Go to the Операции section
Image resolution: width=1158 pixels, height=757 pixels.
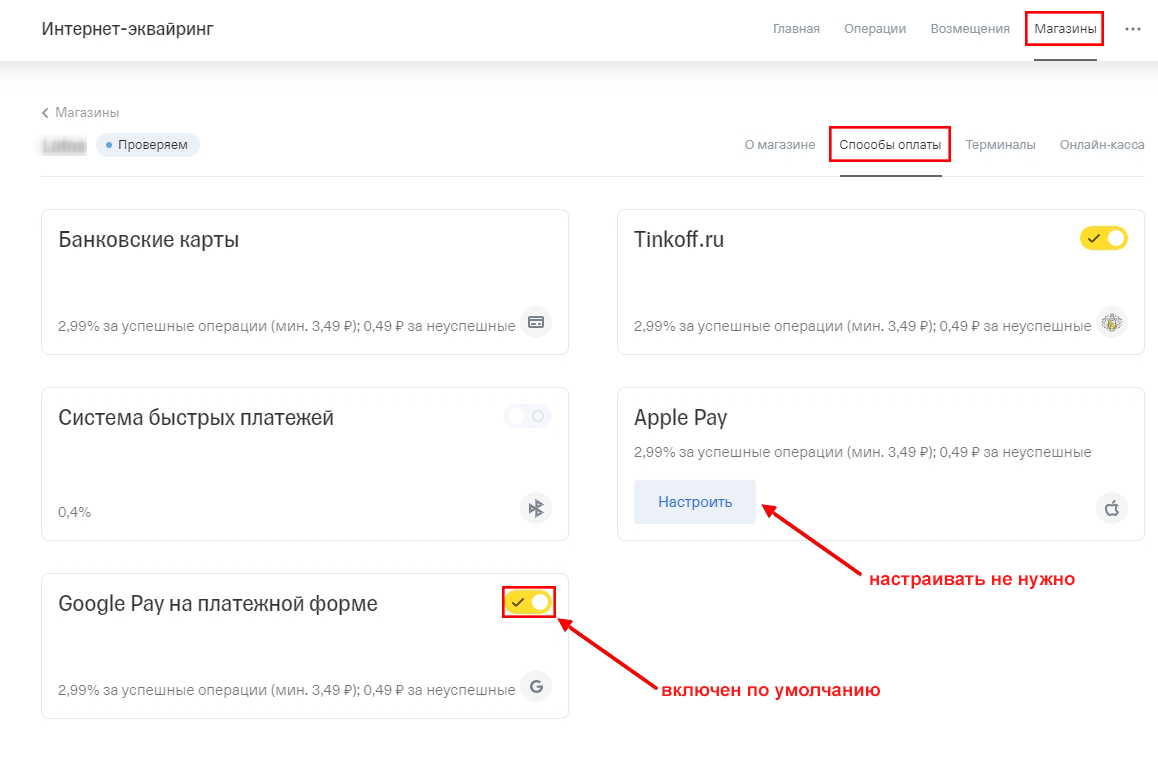[x=875, y=29]
